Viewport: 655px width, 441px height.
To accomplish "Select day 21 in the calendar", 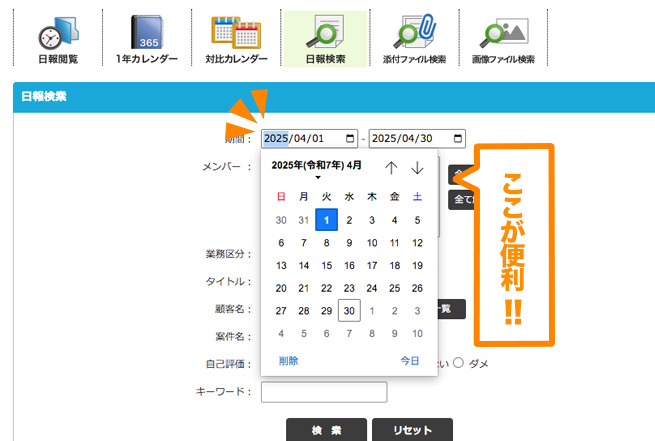I will tap(304, 288).
